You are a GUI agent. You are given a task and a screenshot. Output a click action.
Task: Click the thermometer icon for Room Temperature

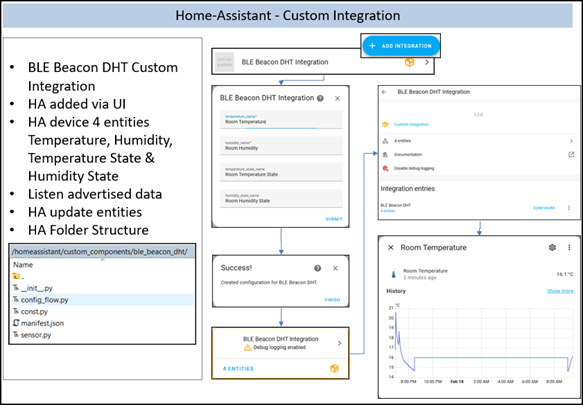click(x=393, y=274)
